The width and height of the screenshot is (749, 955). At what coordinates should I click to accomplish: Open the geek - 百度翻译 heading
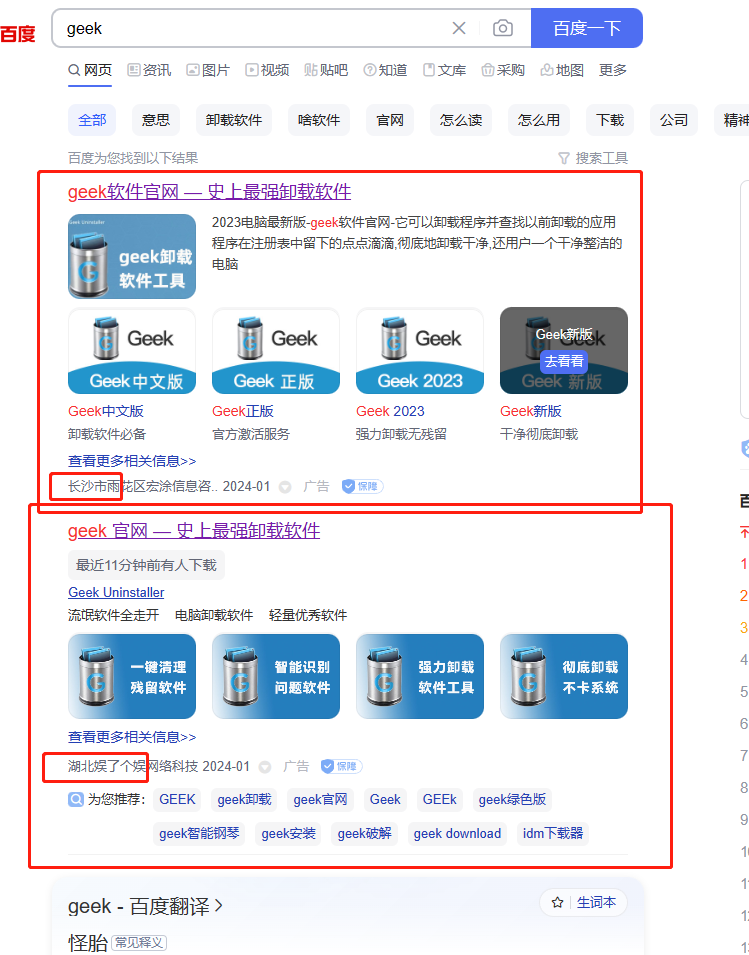point(146,906)
